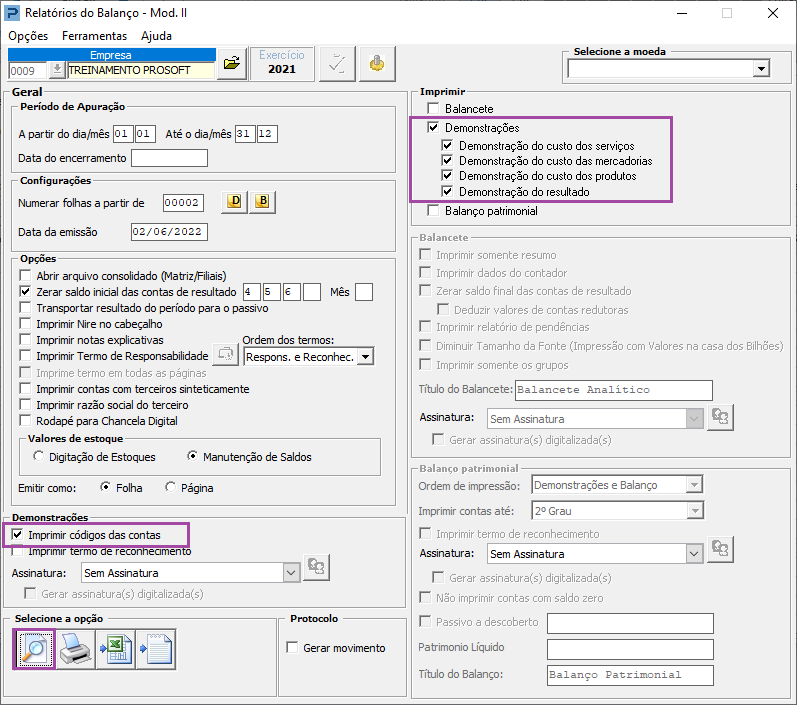Toggle Demonstração do custo dos produtos
The image size is (797, 705).
(447, 176)
